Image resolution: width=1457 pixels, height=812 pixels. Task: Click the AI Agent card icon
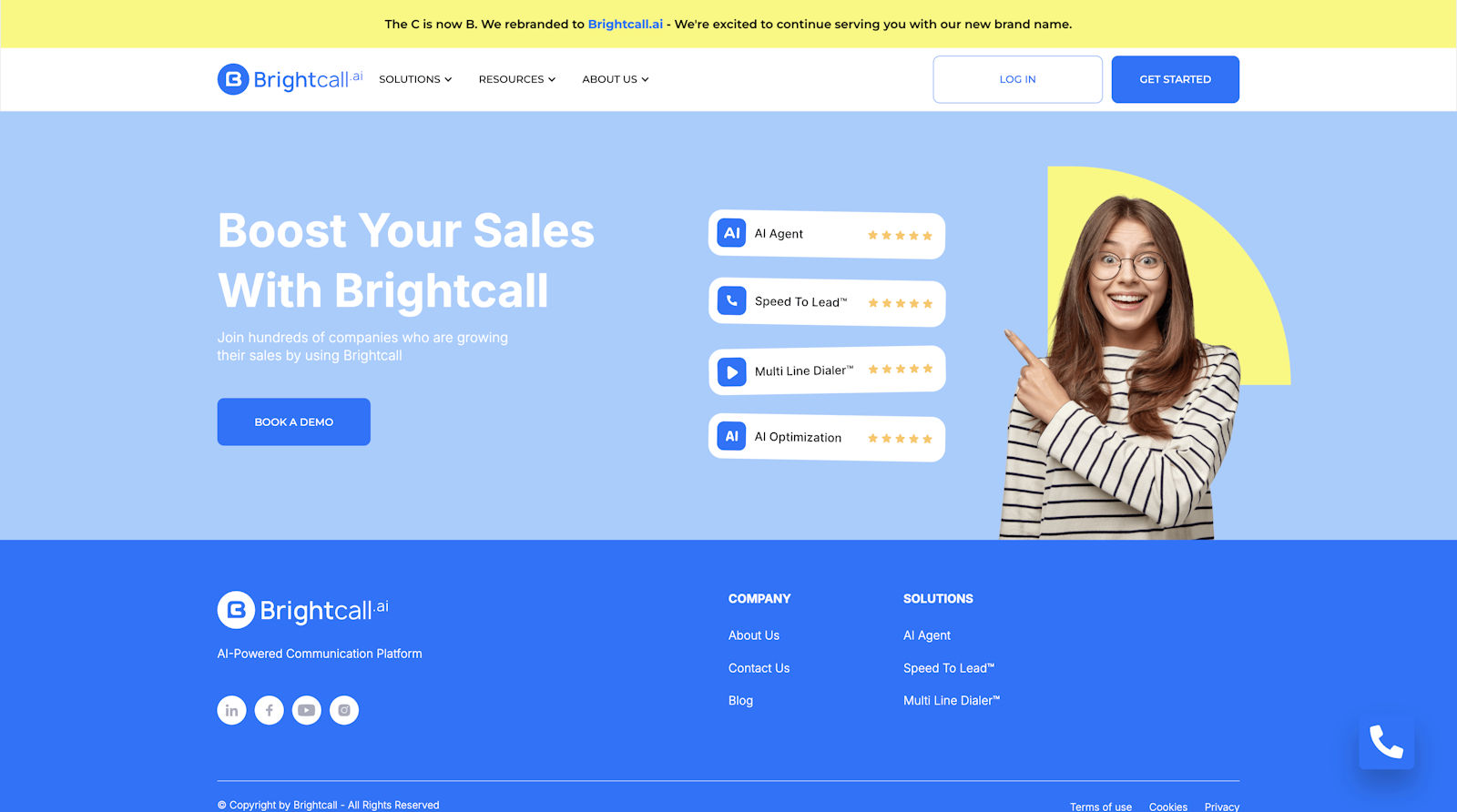pyautogui.click(x=731, y=233)
